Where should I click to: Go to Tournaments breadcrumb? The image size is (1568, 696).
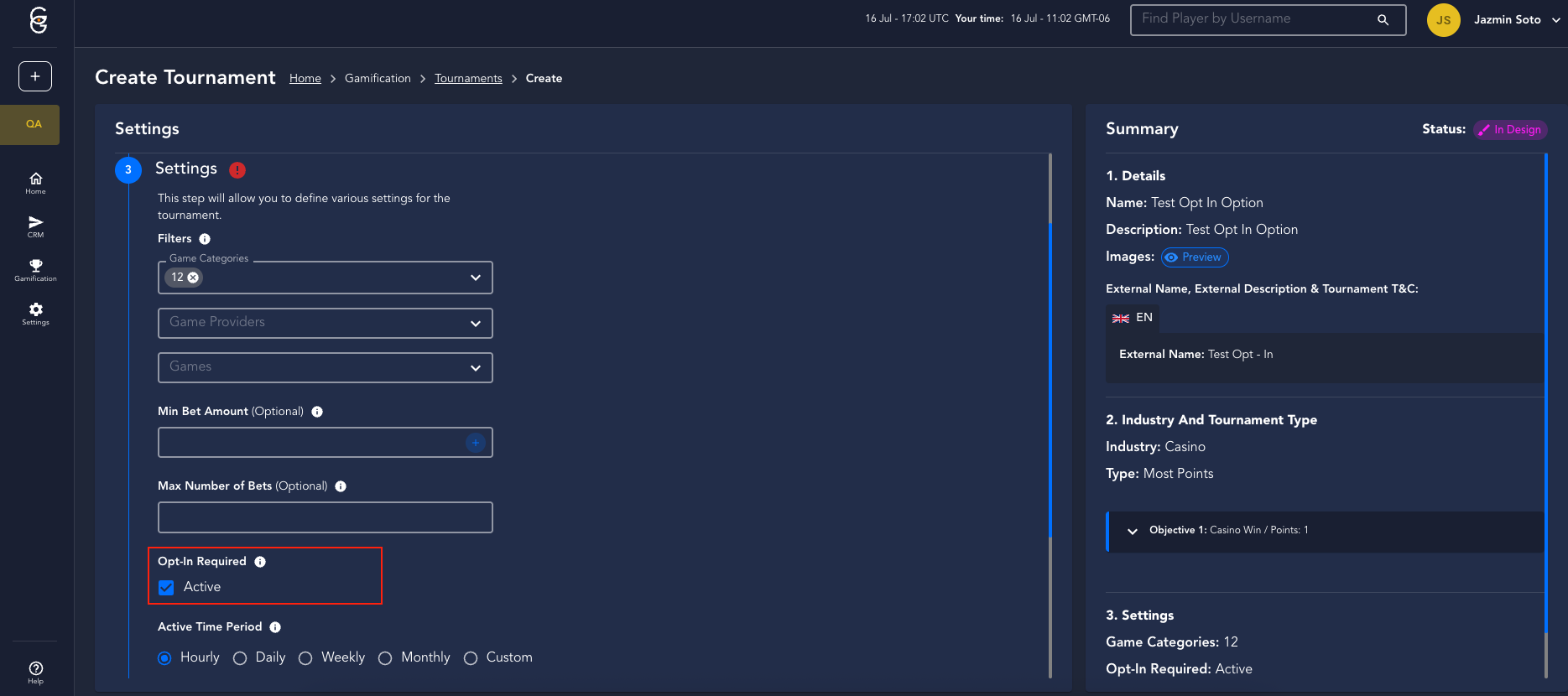tap(468, 79)
